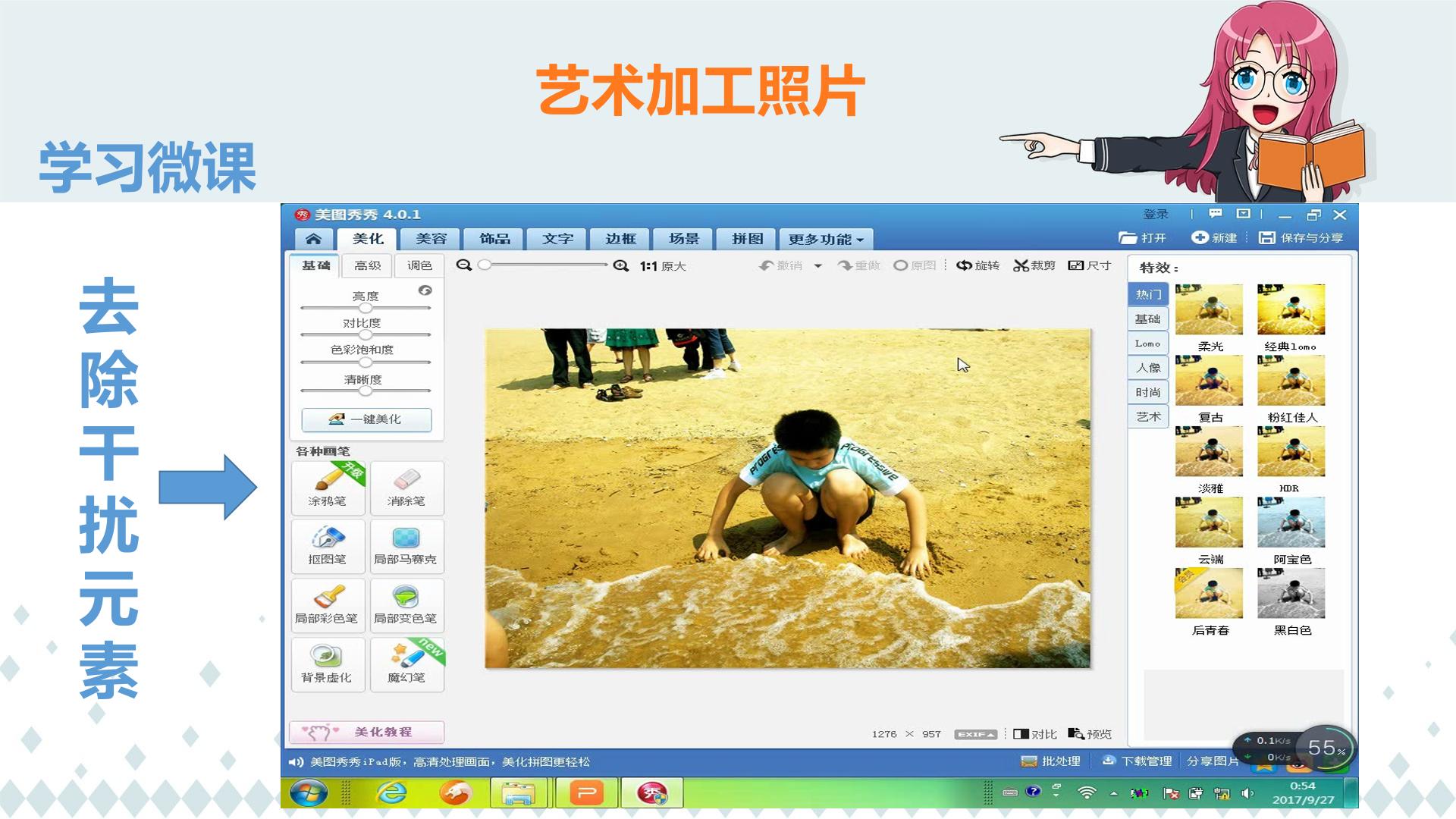Select the 涂鸦笔 doodle brush tool
1456x819 pixels.
coord(328,488)
